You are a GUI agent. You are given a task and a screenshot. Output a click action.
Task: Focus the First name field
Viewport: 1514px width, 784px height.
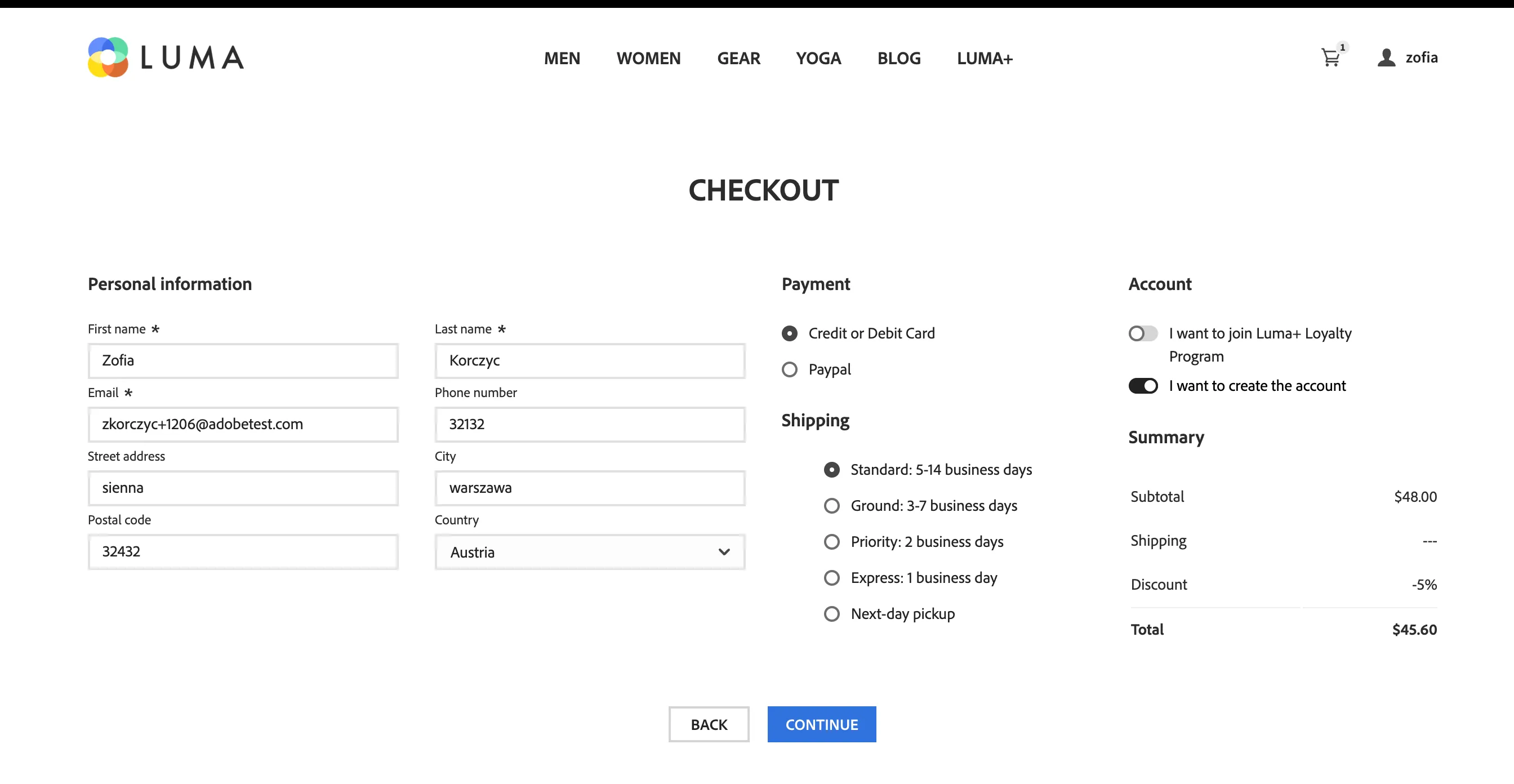[243, 360]
